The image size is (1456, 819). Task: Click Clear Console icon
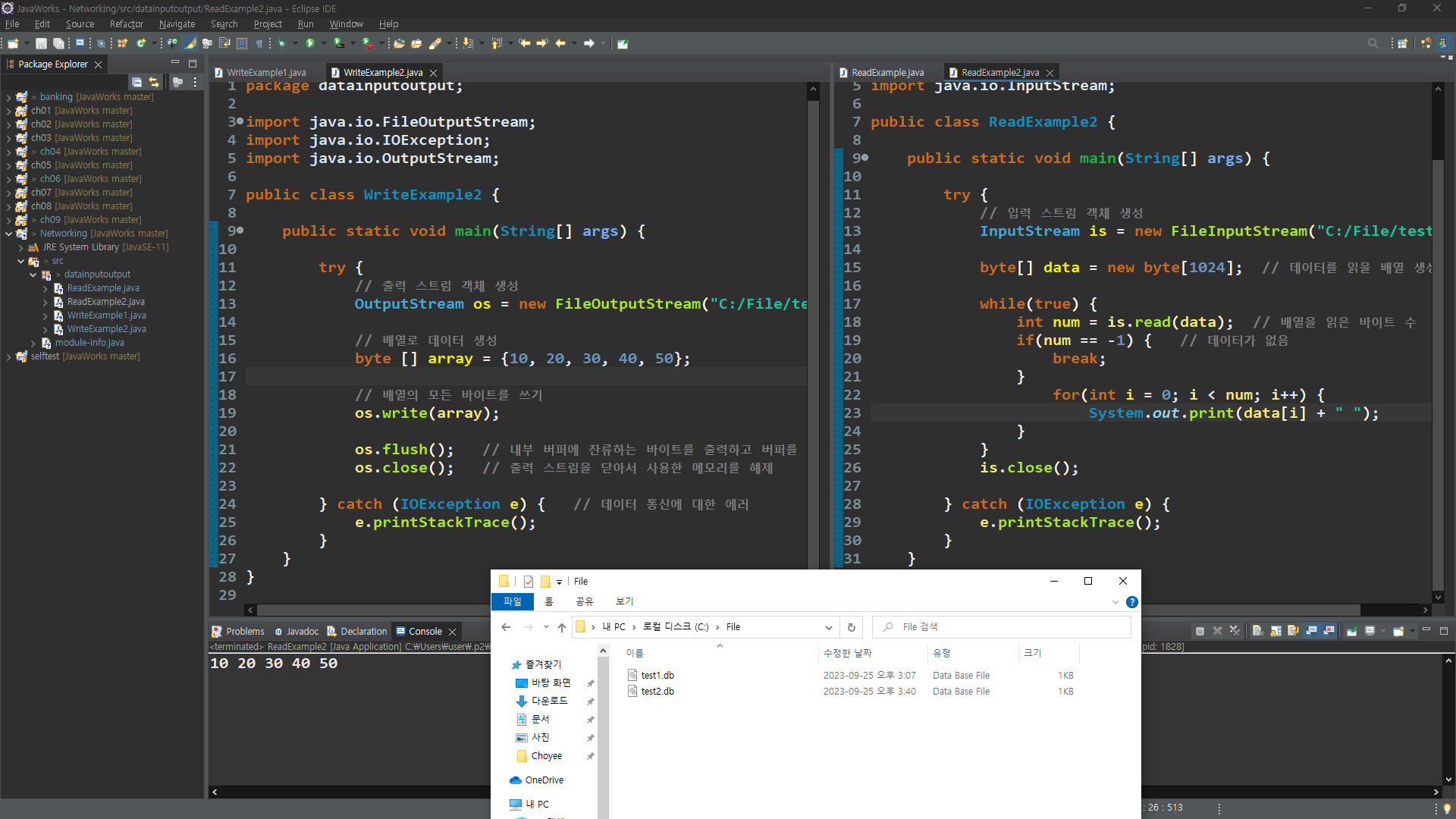click(x=1257, y=631)
